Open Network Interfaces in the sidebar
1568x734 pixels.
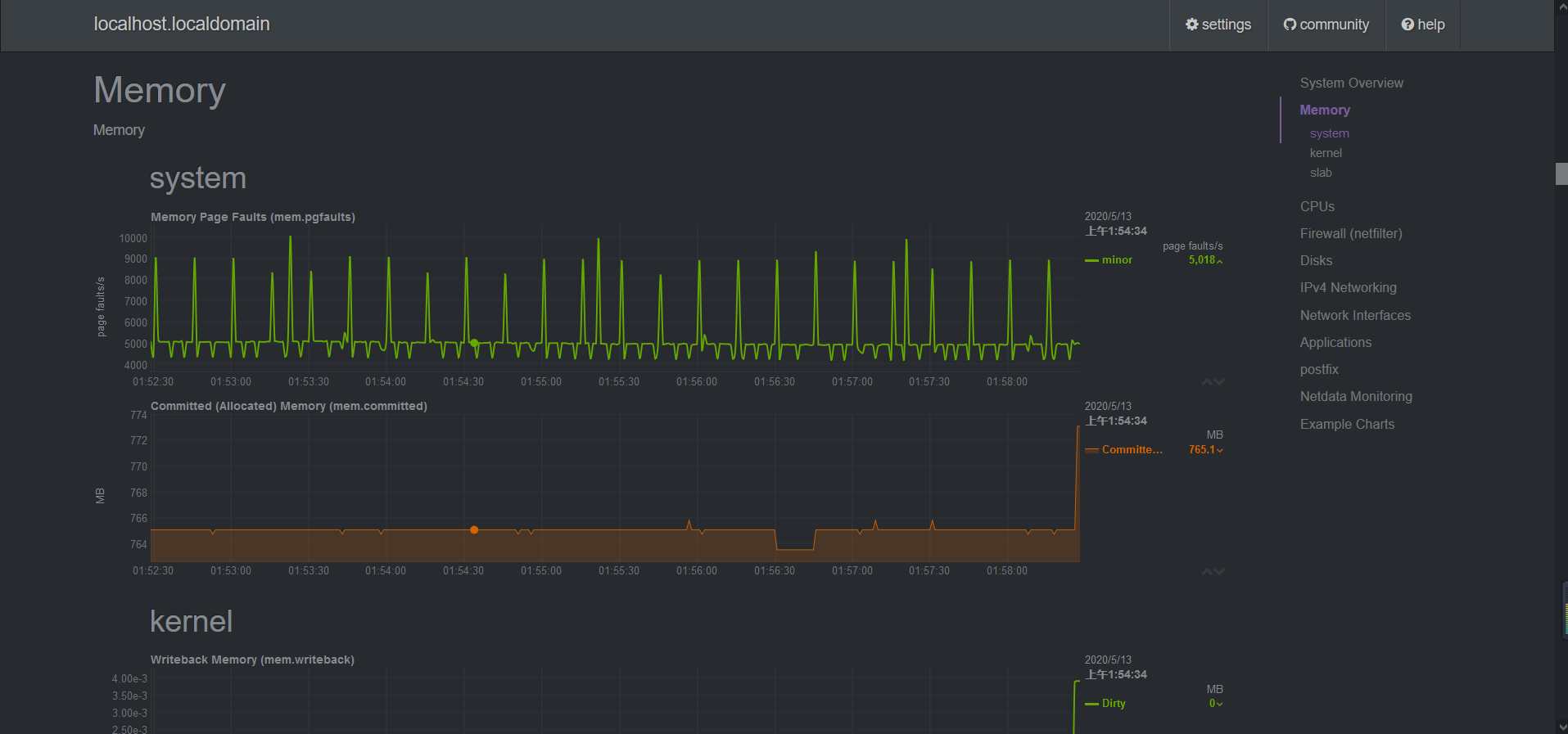tap(1355, 316)
